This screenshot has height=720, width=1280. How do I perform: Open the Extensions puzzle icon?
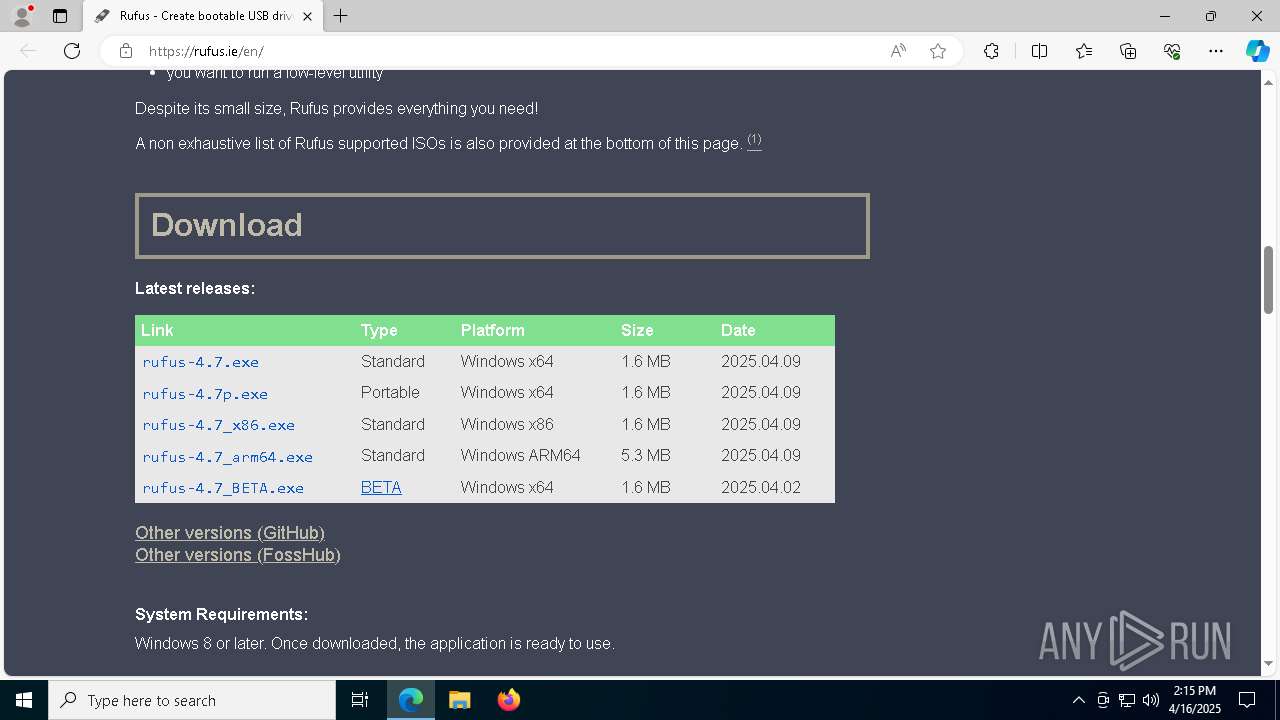(x=991, y=51)
